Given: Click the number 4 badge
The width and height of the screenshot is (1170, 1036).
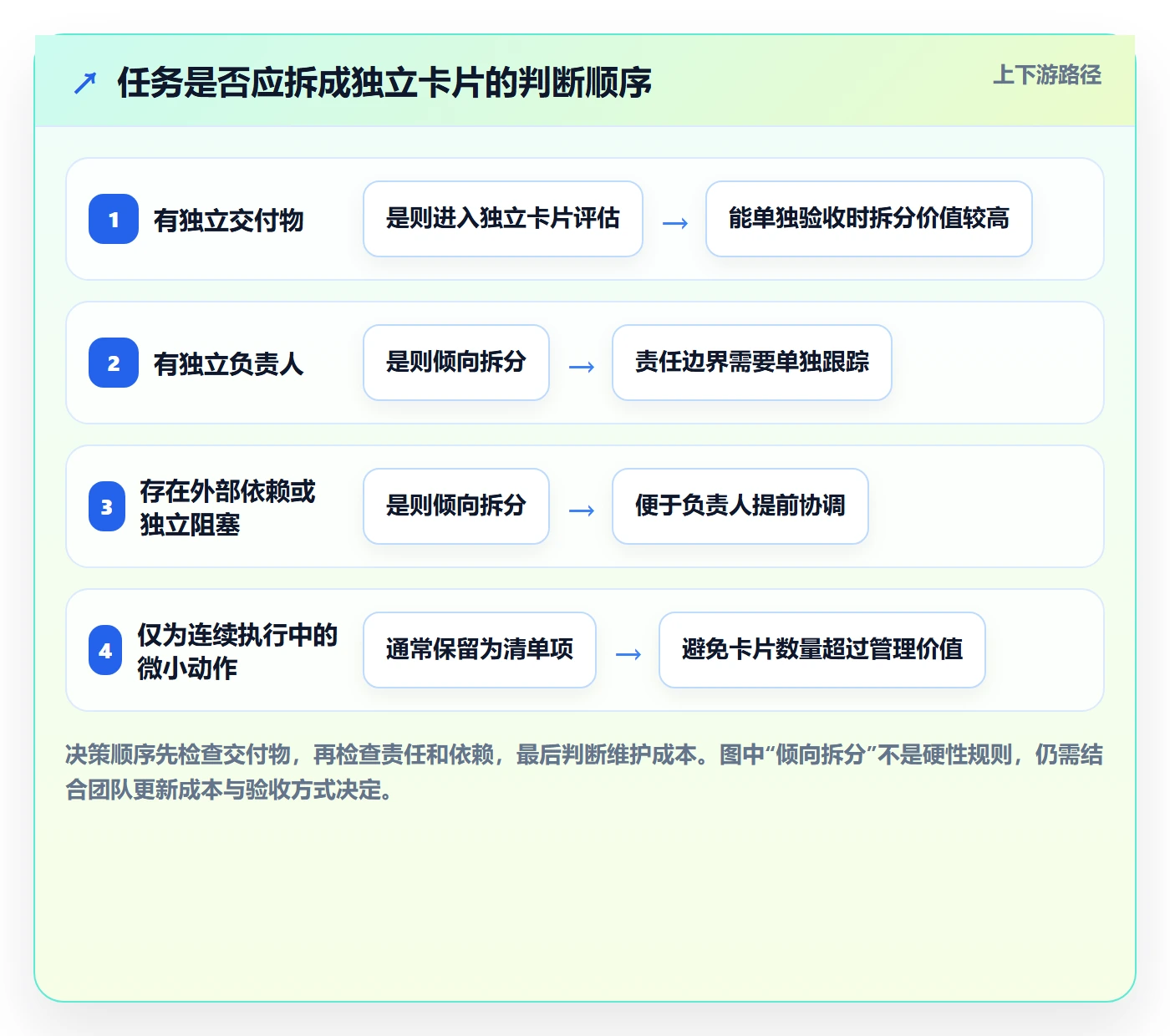Looking at the screenshot, I should pos(105,650).
